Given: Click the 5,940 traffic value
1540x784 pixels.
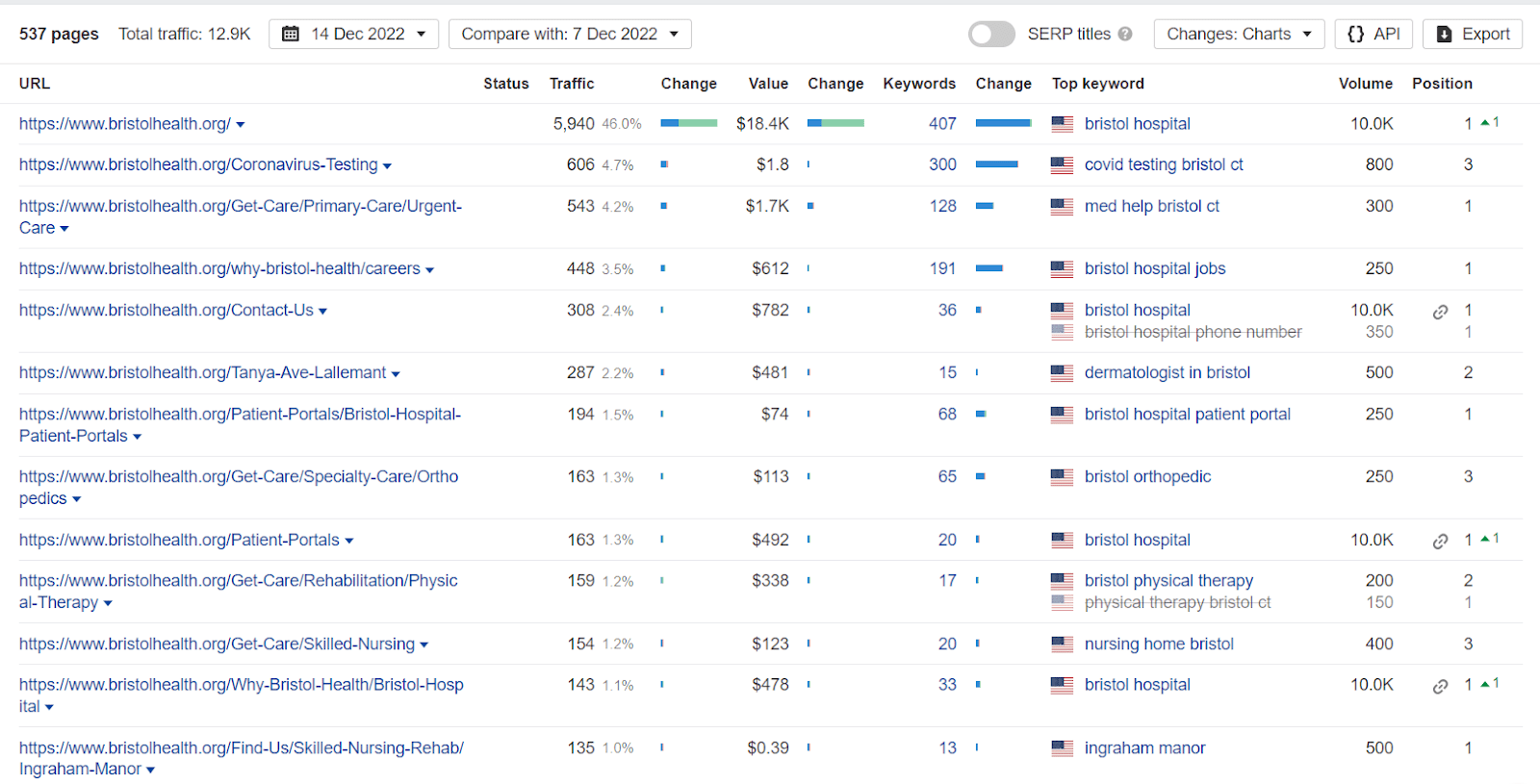Looking at the screenshot, I should coord(574,124).
